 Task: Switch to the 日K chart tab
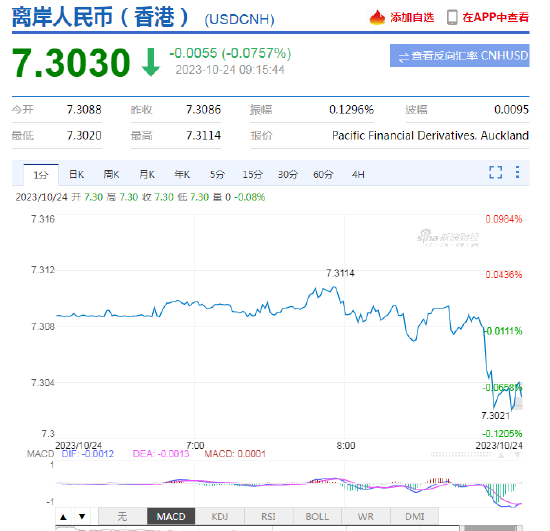tap(76, 174)
